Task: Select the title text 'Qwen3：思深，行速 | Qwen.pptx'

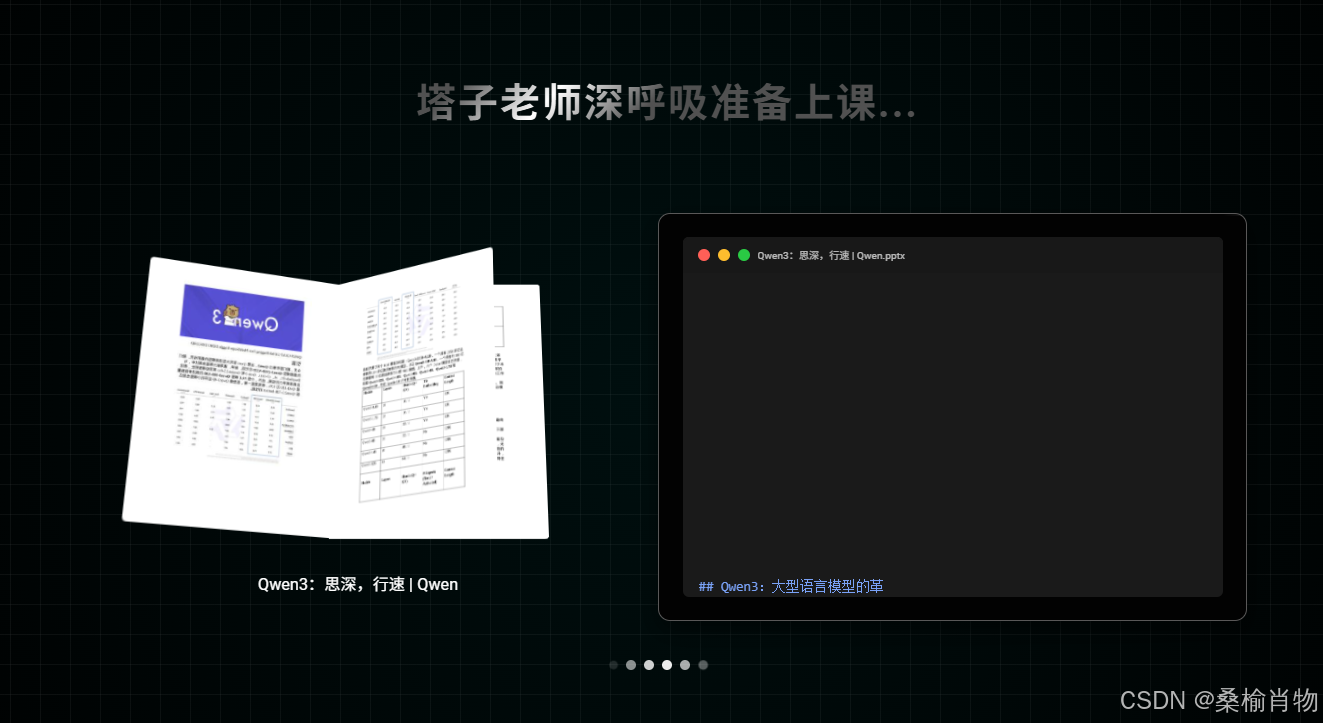Action: [831, 256]
